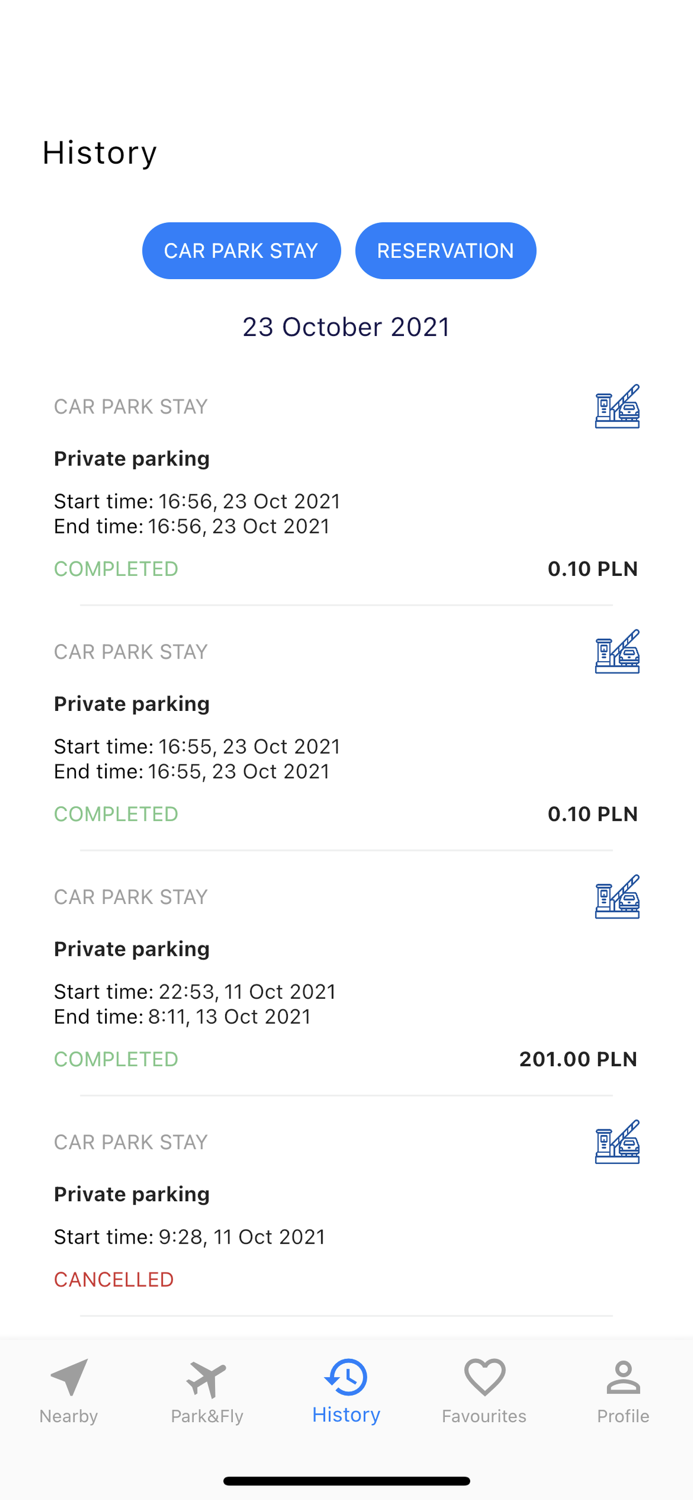Tap the barrier icon next to the cancelled stay
The image size is (693, 1500).
coord(617,1142)
